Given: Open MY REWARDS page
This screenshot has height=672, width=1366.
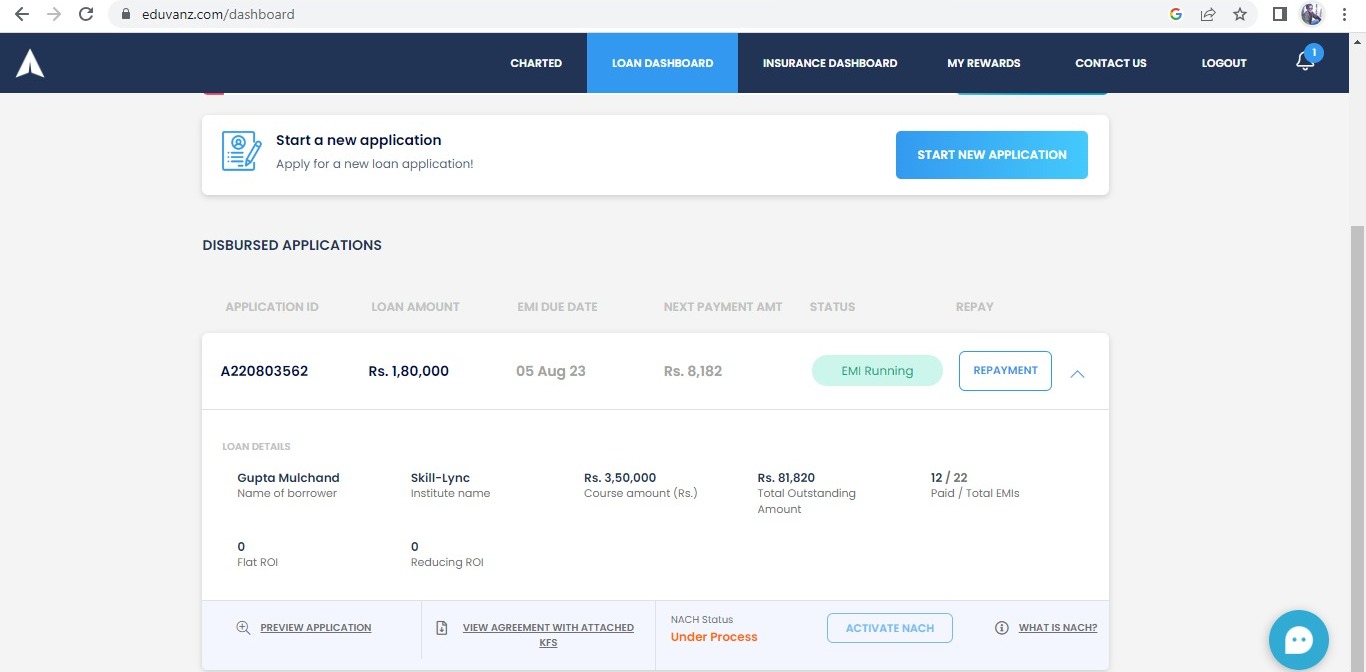Looking at the screenshot, I should click(x=984, y=63).
